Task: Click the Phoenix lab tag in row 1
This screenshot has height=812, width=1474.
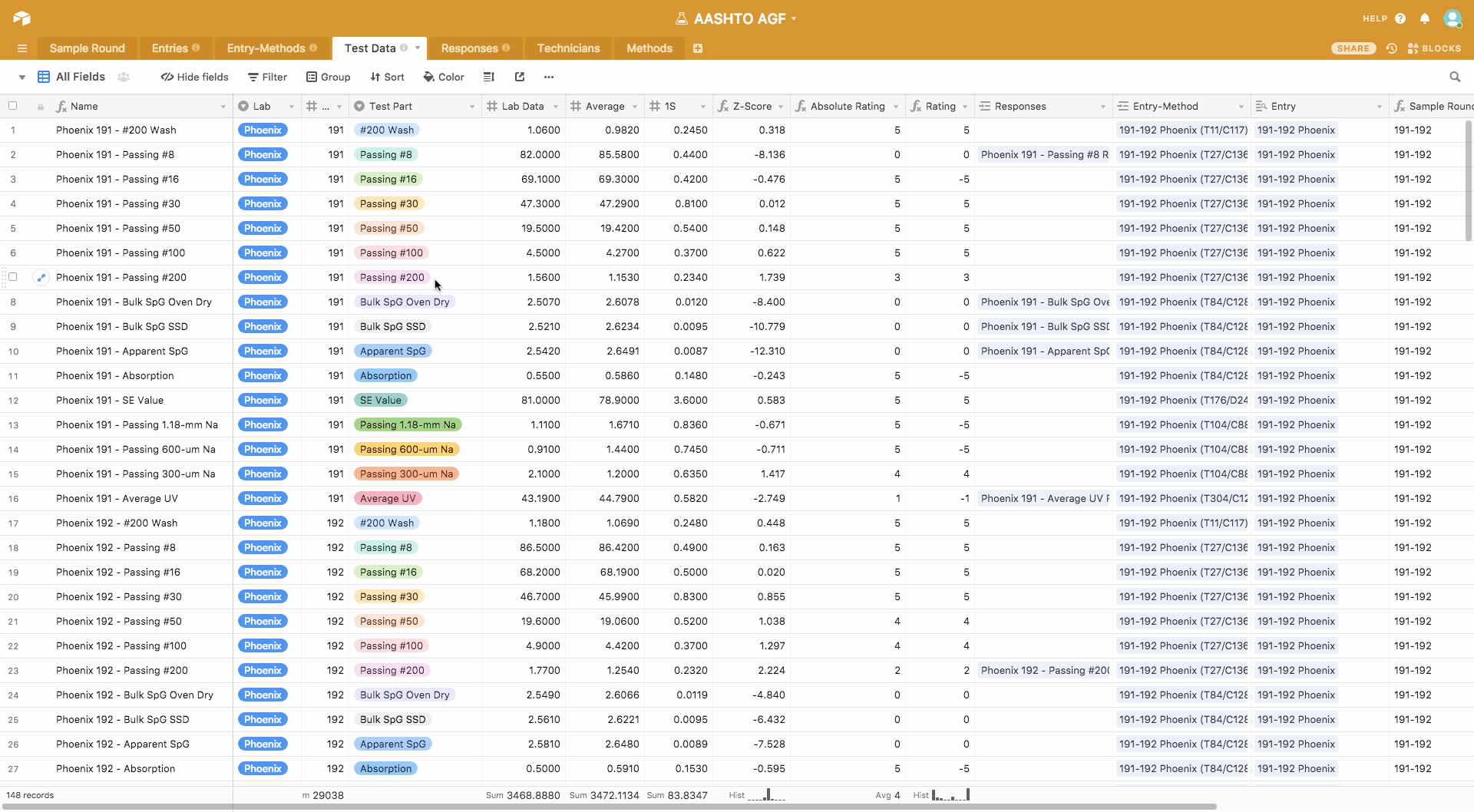Action: click(x=263, y=130)
